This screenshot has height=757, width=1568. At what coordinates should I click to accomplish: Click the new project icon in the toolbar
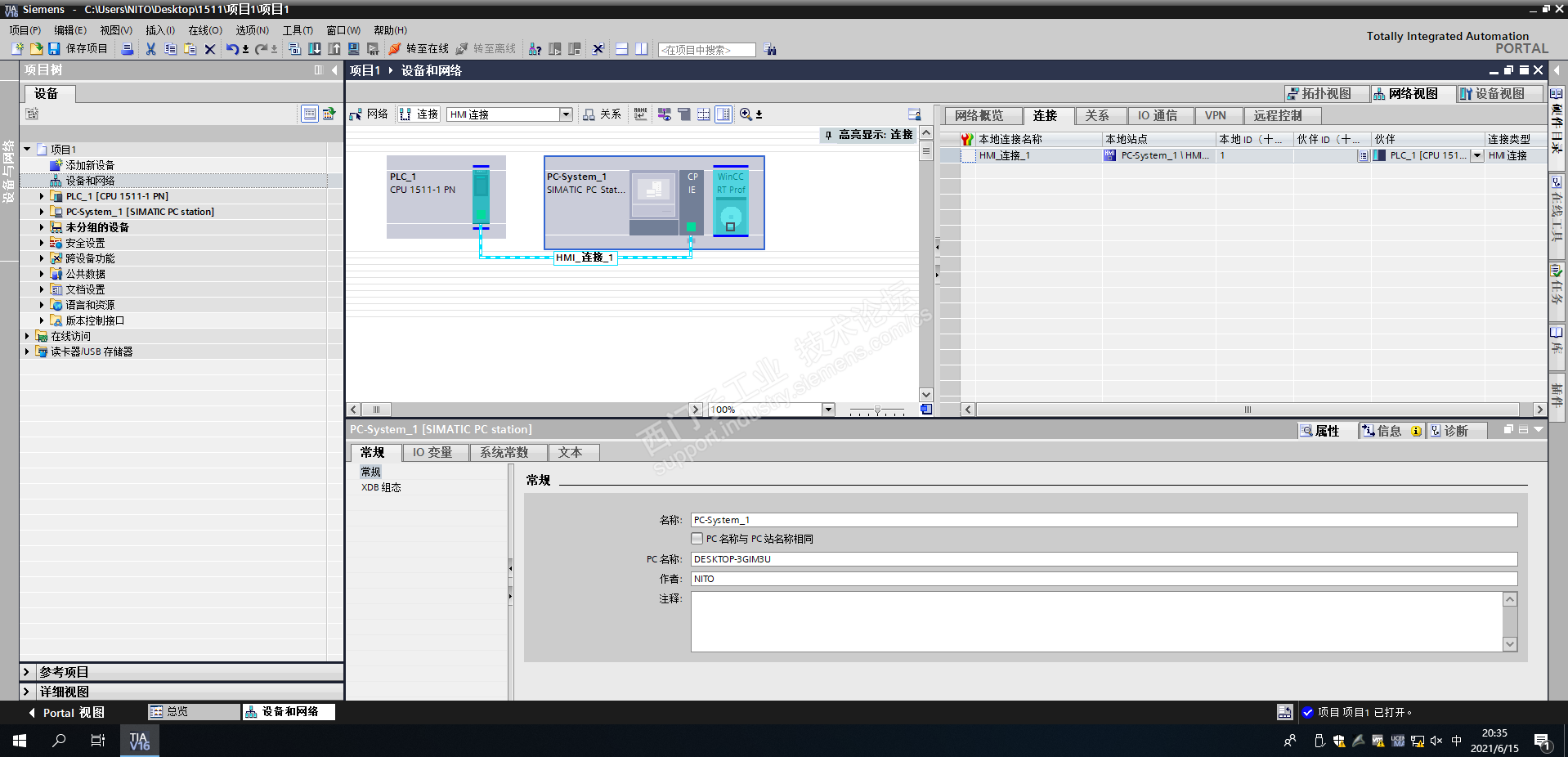17,49
